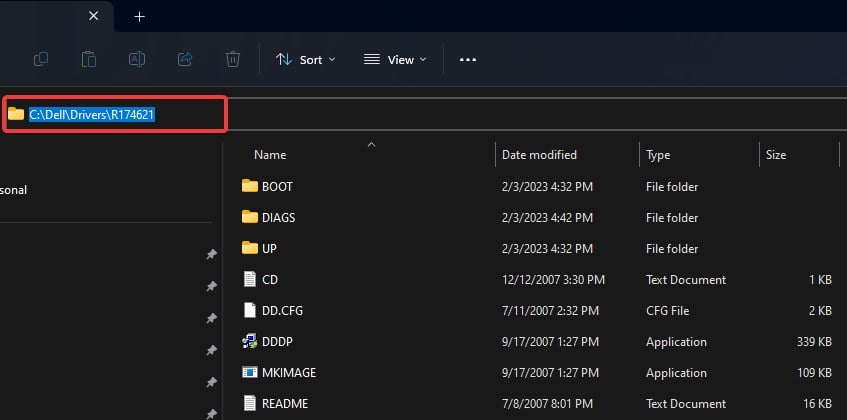Open a new tab with plus button

coord(139,17)
